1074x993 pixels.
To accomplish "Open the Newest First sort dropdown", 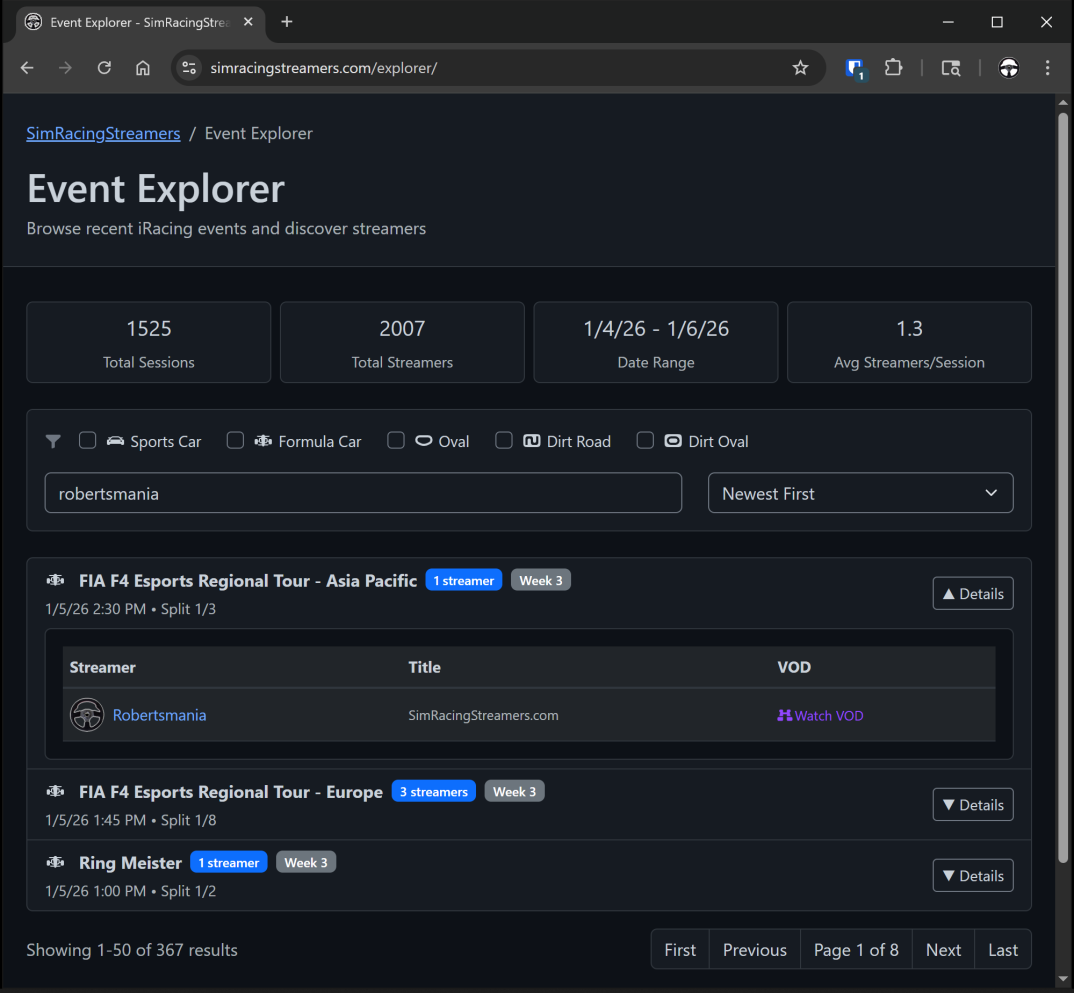I will 860,492.
